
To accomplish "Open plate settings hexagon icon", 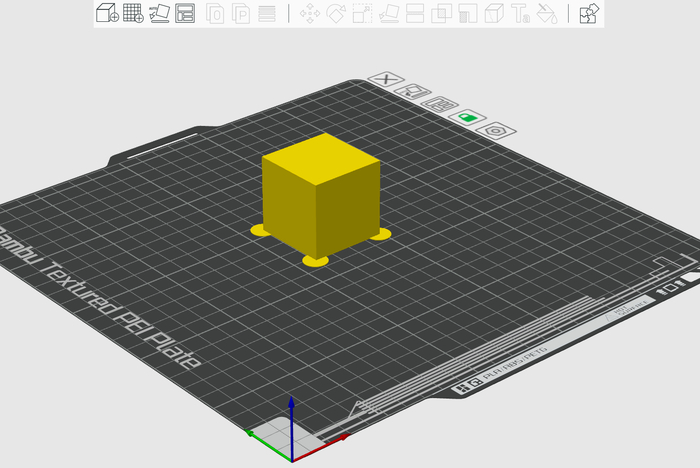I will (495, 130).
